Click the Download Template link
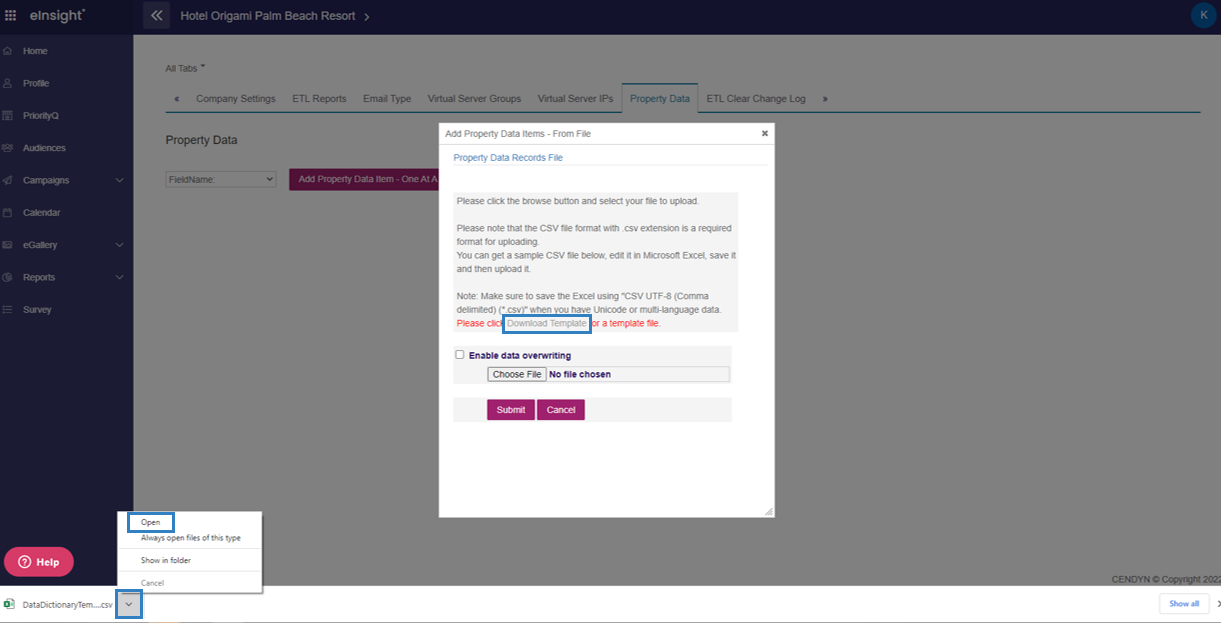This screenshot has width=1221, height=623. point(546,324)
